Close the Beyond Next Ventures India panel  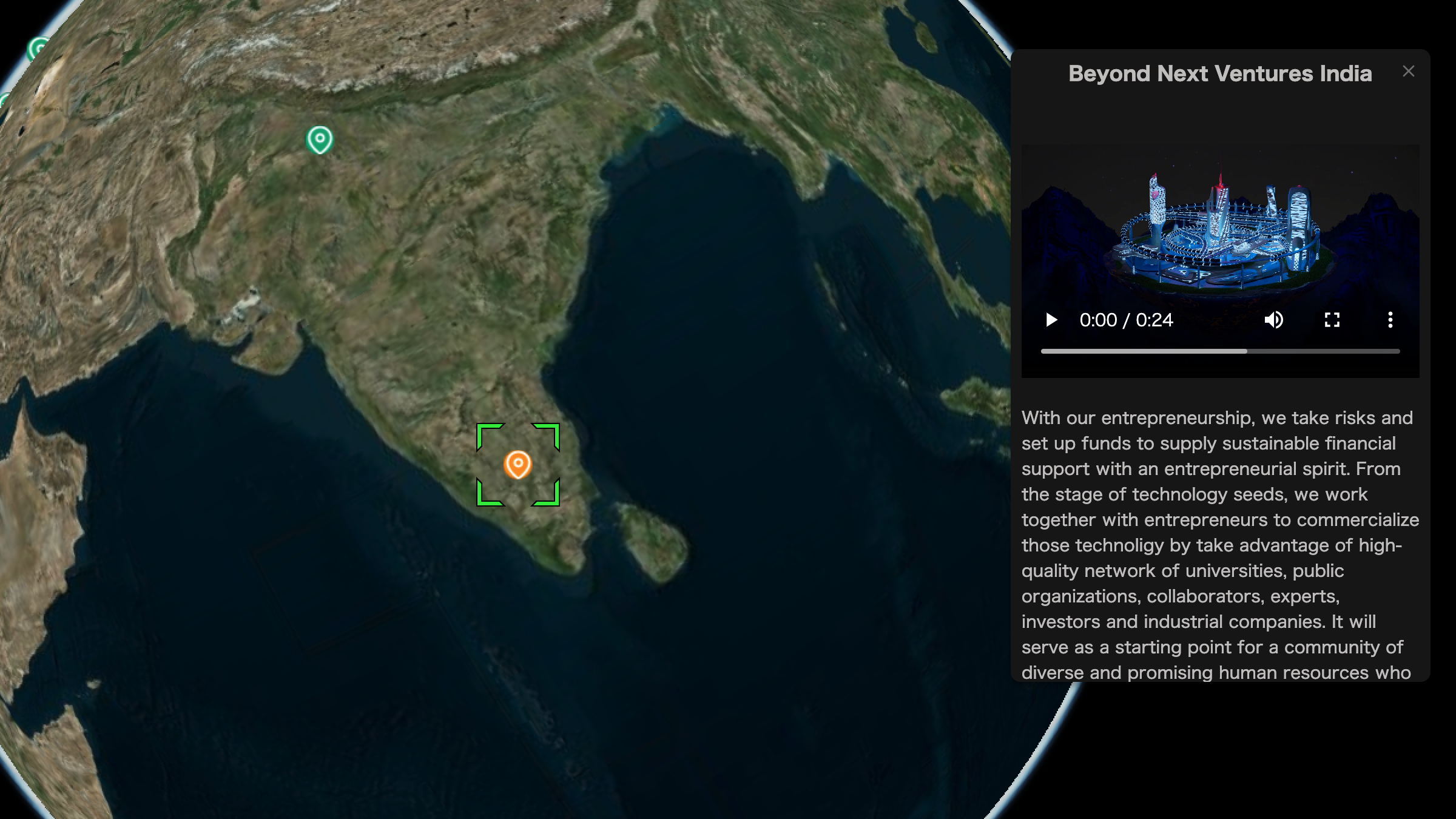(1408, 72)
